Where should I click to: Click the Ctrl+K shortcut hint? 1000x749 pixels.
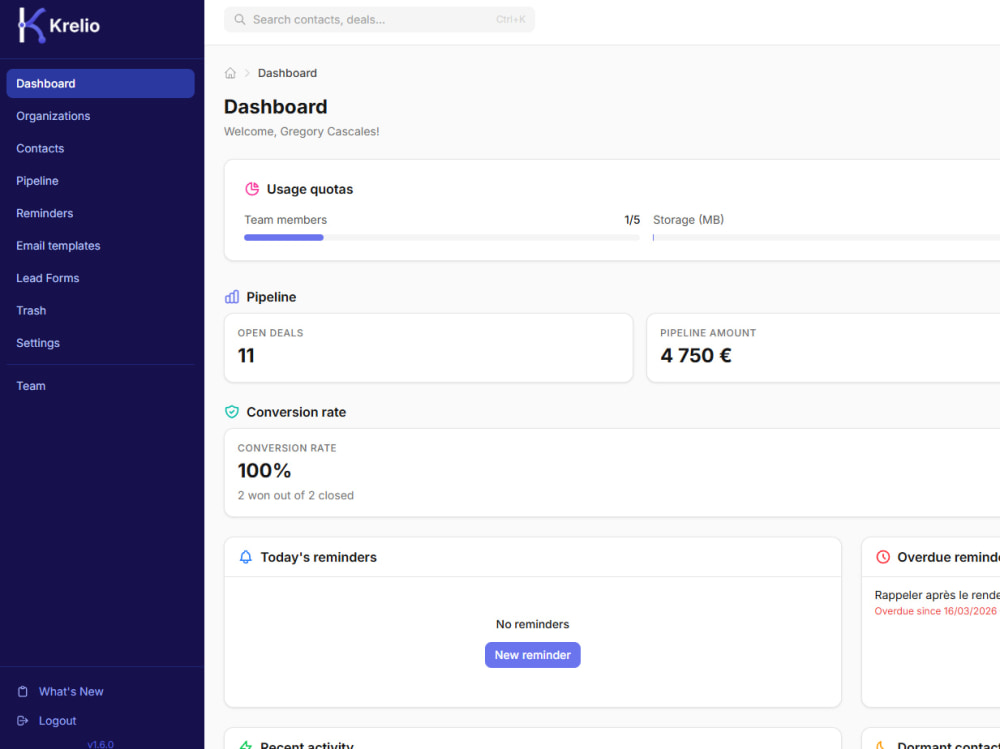click(x=511, y=20)
